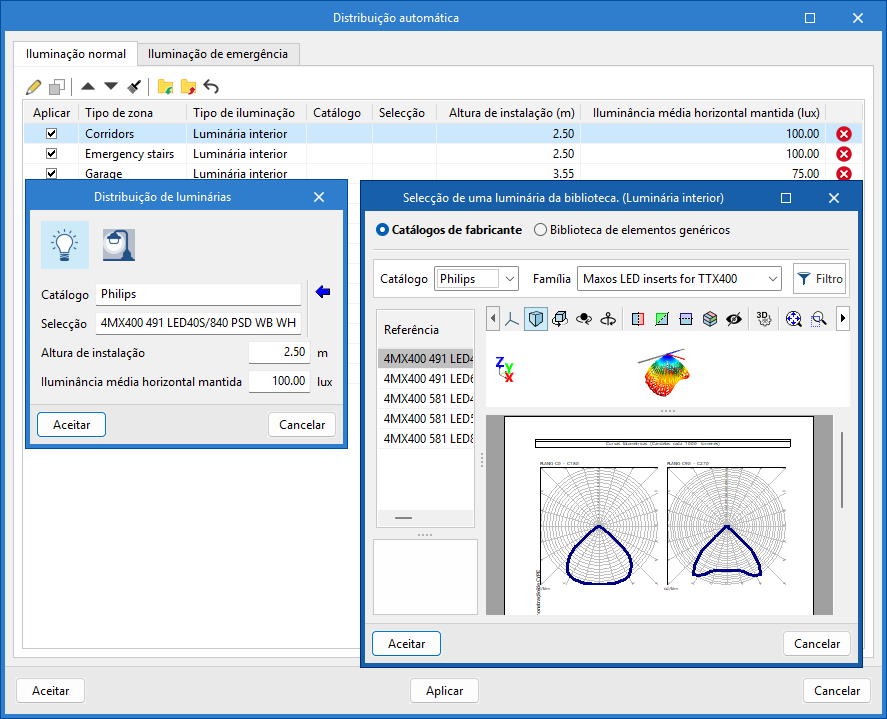The image size is (887, 719).
Task: Click the export folder icon with red arrow
Action: tap(188, 87)
